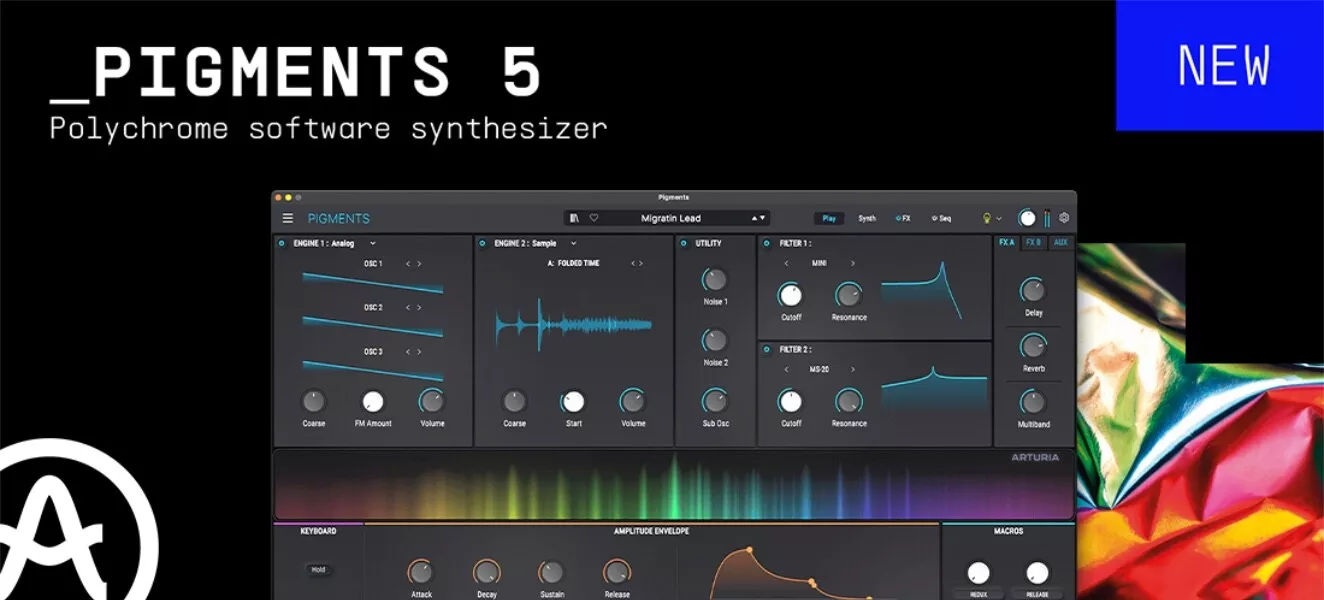Click the Reverb effect knob
1324x600 pixels.
1033,346
